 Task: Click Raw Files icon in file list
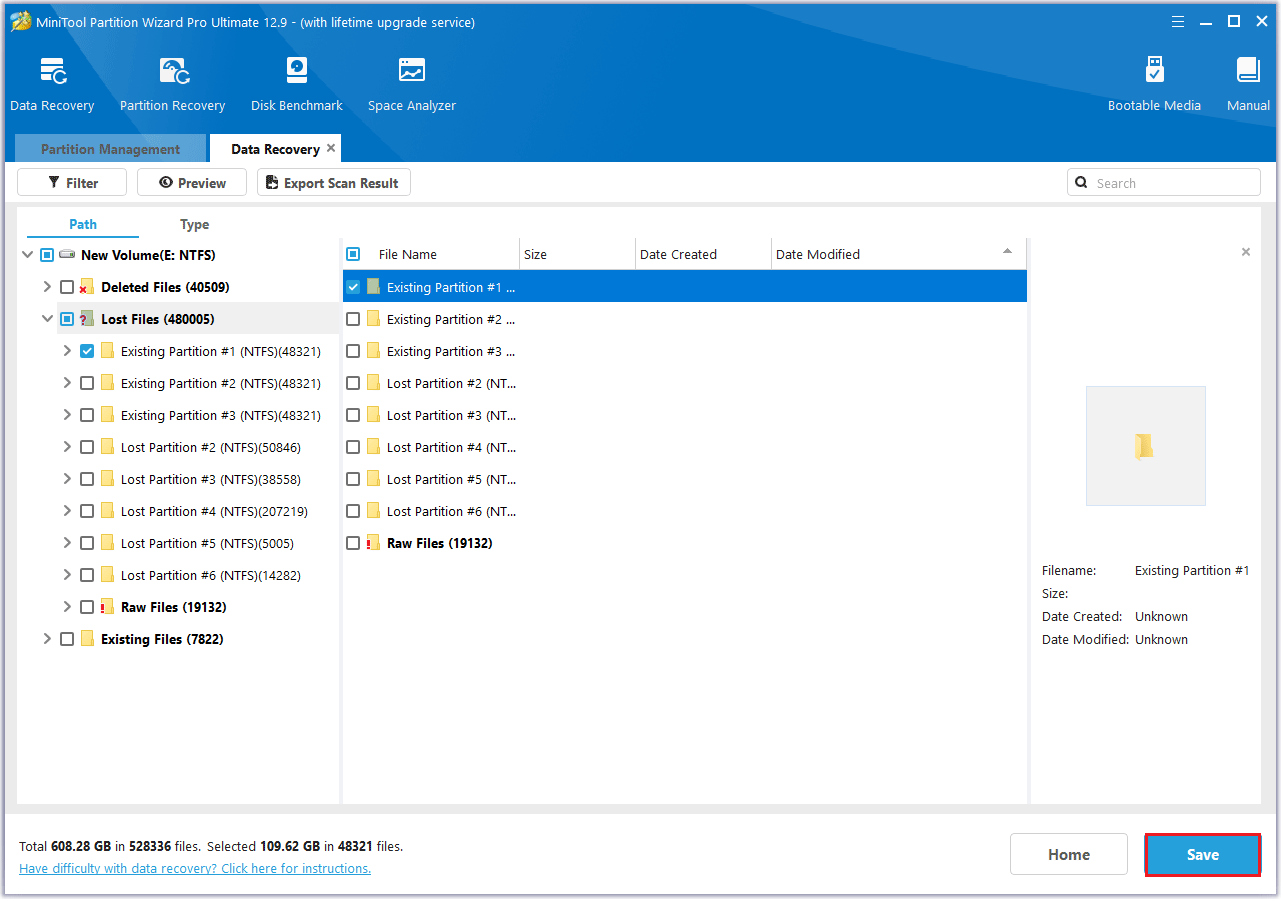coord(374,543)
